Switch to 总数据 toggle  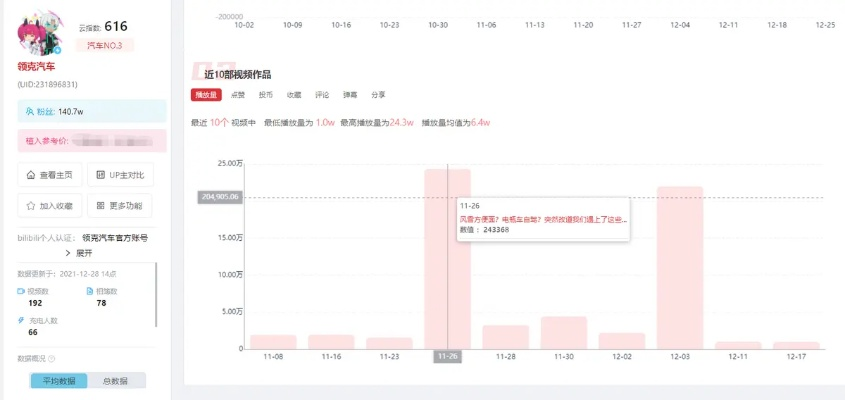[x=116, y=381]
